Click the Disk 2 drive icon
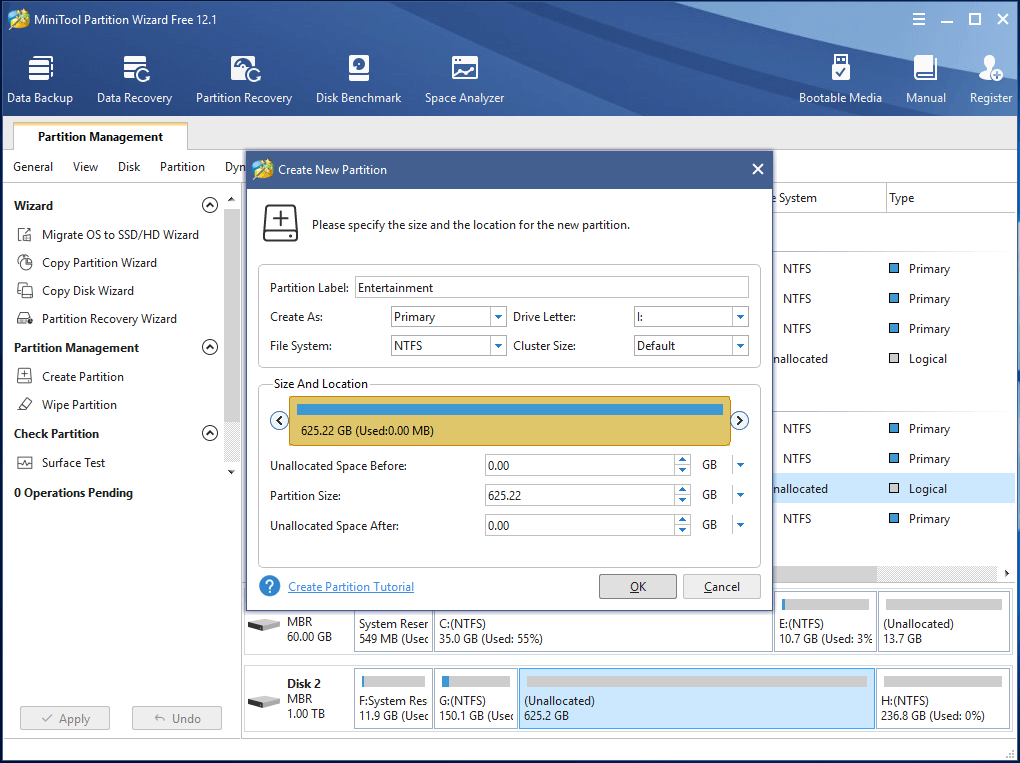 (263, 701)
